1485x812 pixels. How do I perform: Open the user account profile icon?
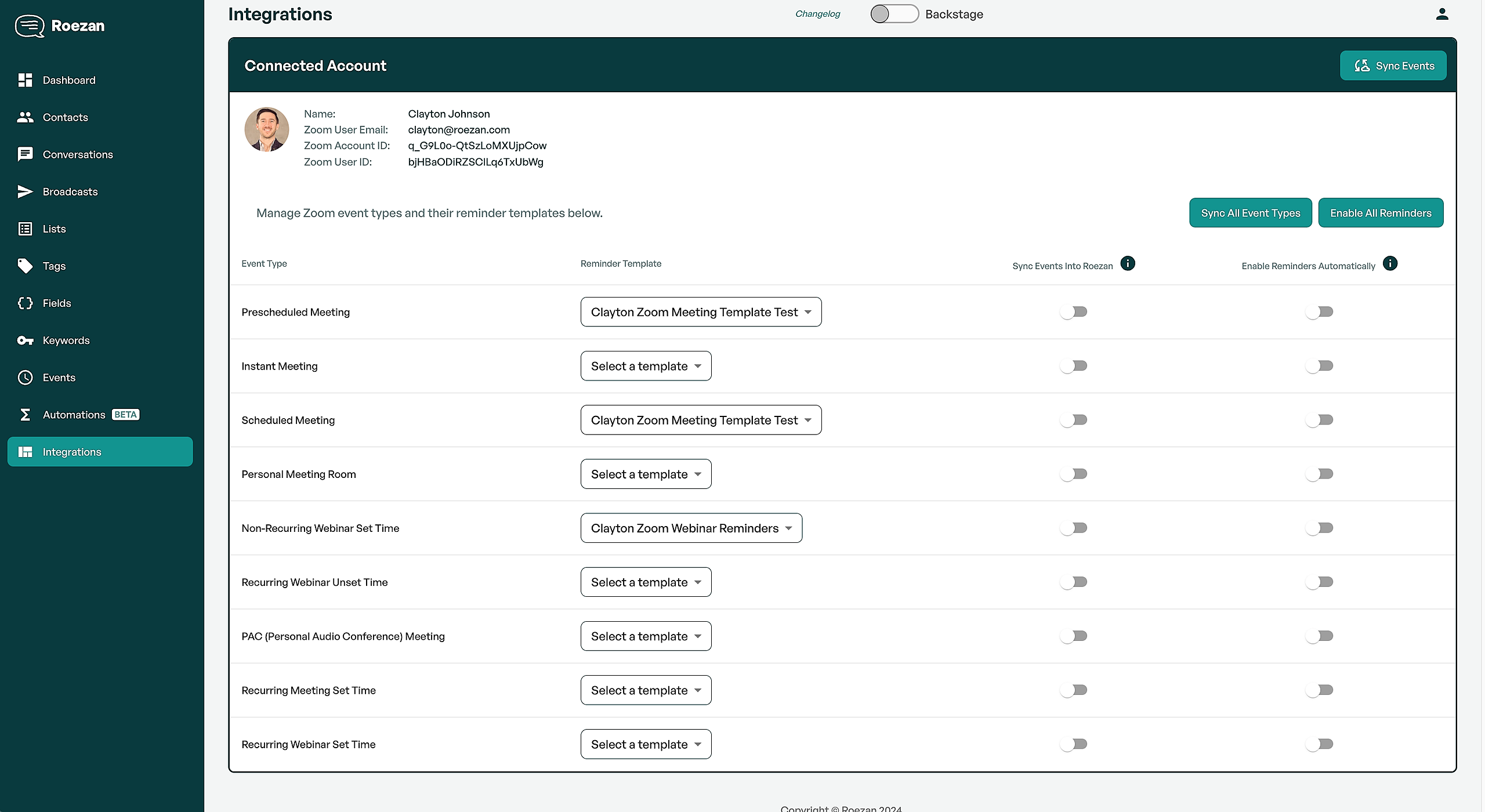pyautogui.click(x=1442, y=14)
